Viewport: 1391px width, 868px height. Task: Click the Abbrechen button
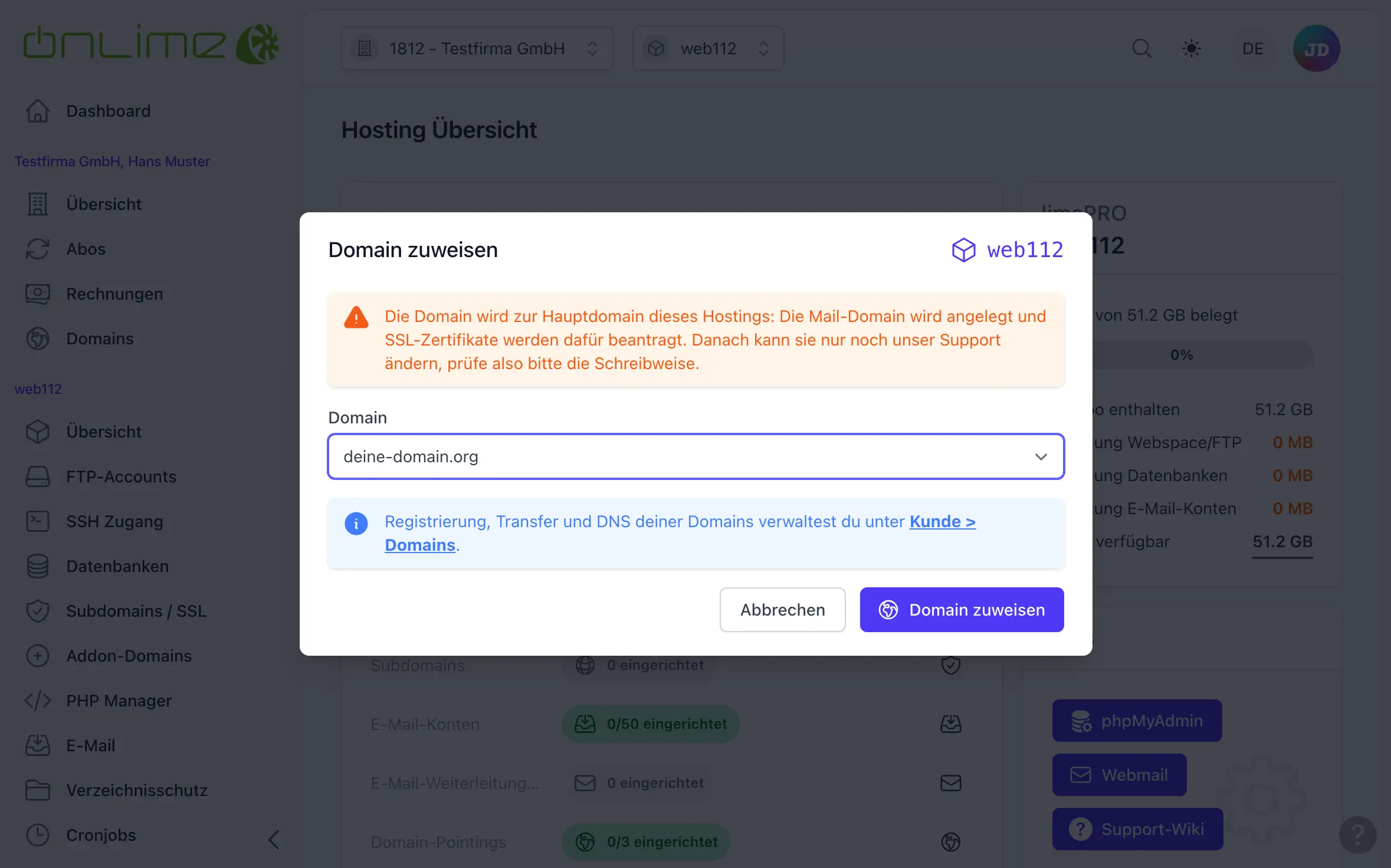pos(782,610)
